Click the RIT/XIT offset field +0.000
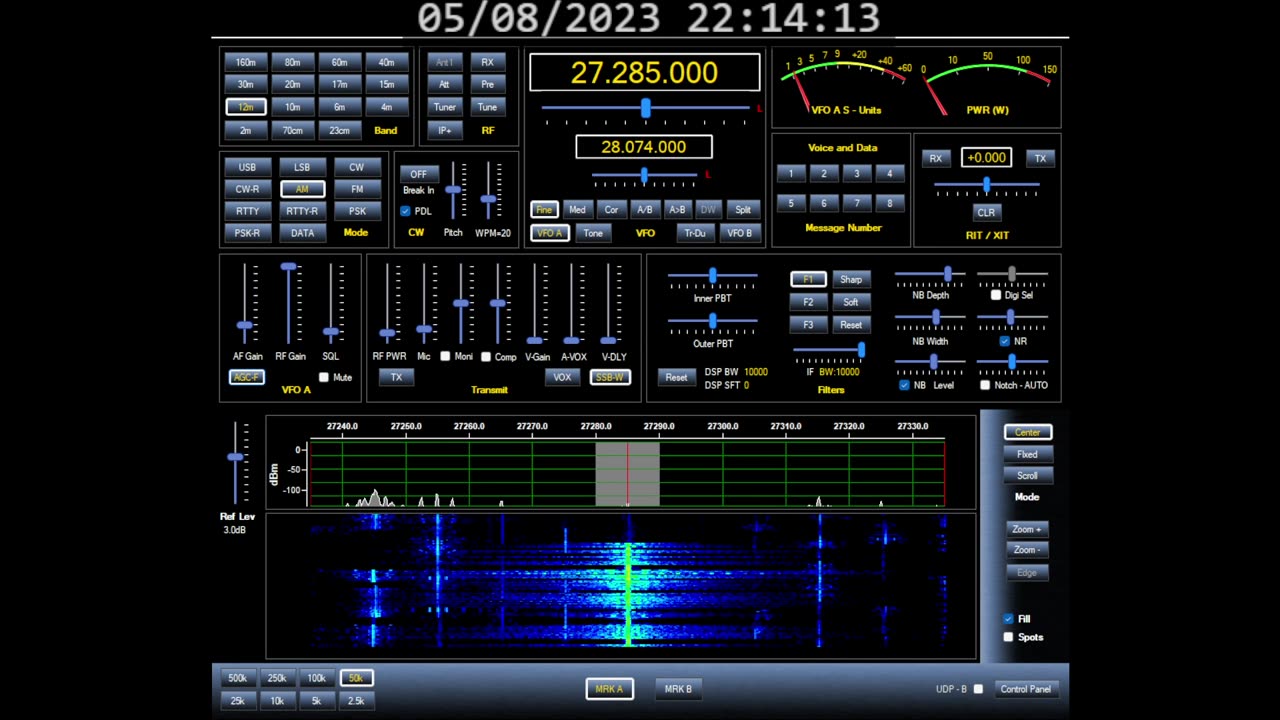 [986, 158]
